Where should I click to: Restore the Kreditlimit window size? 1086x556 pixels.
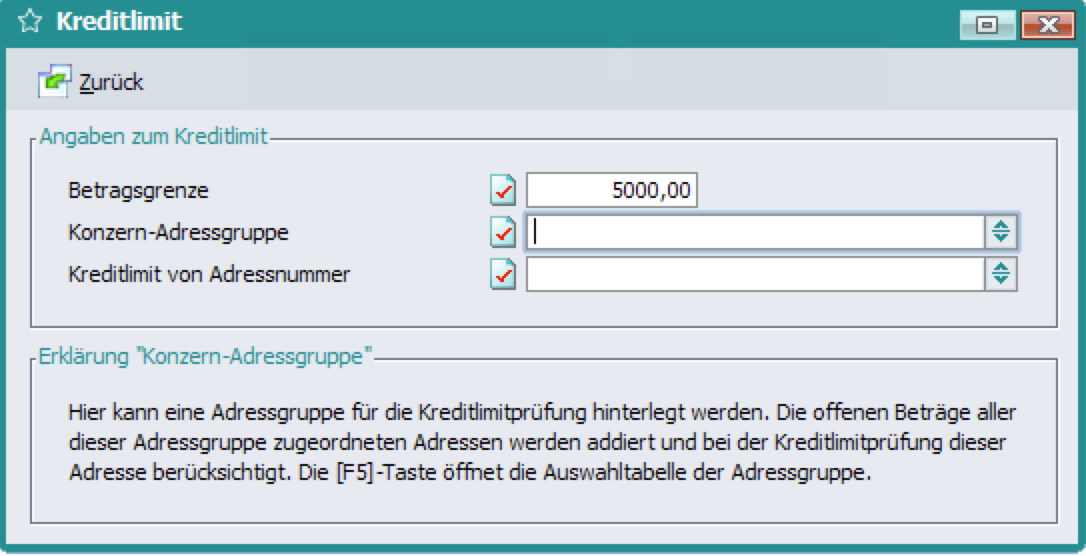(987, 25)
